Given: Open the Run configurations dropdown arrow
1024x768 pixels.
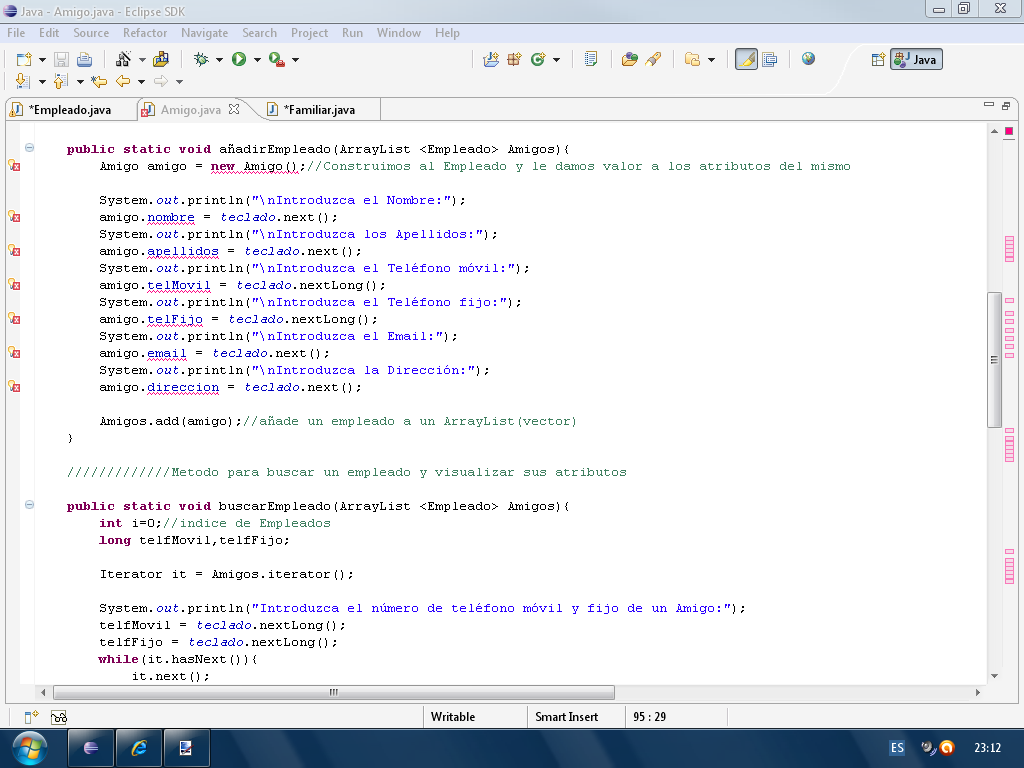Looking at the screenshot, I should tap(257, 60).
